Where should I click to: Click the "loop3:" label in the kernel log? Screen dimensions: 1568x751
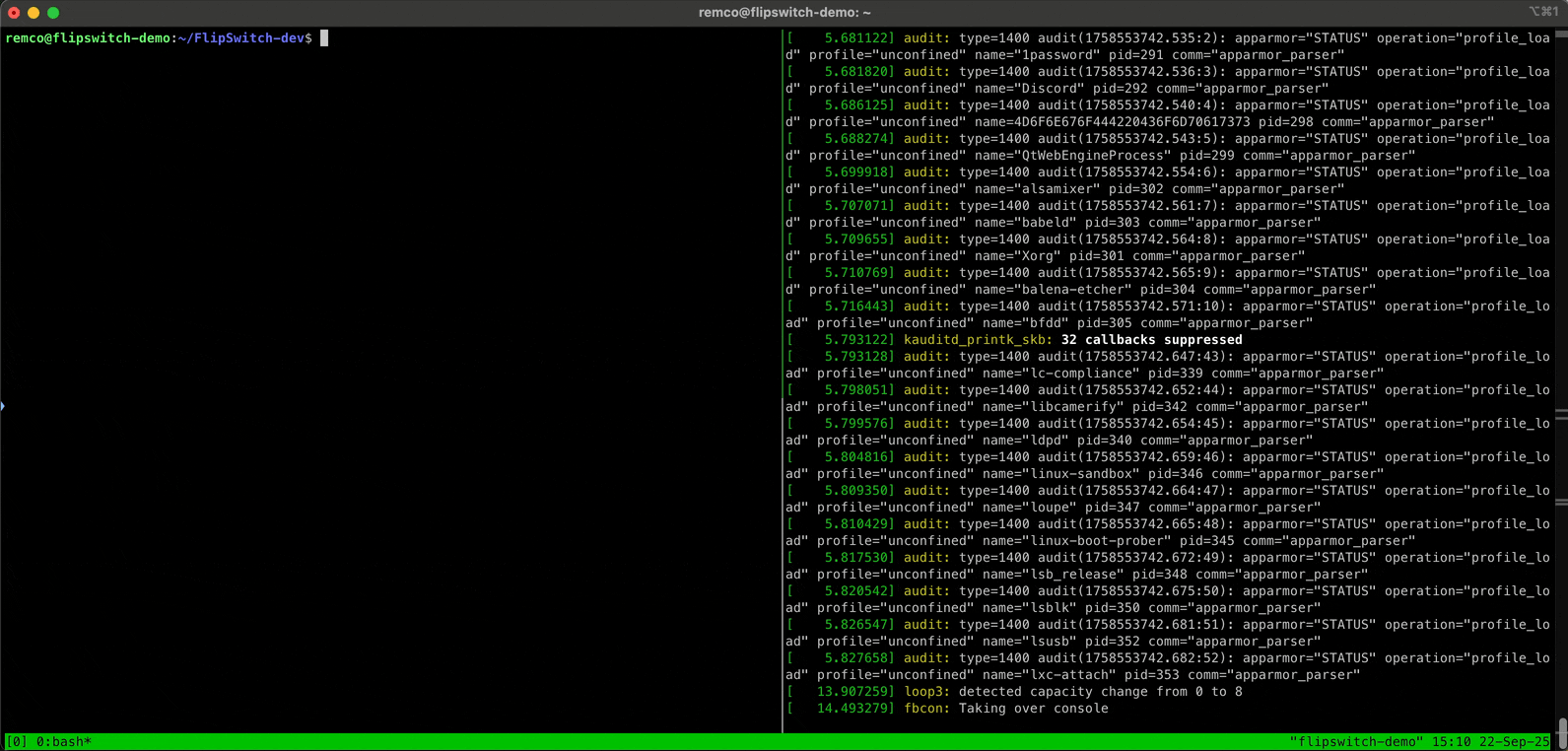tap(927, 692)
